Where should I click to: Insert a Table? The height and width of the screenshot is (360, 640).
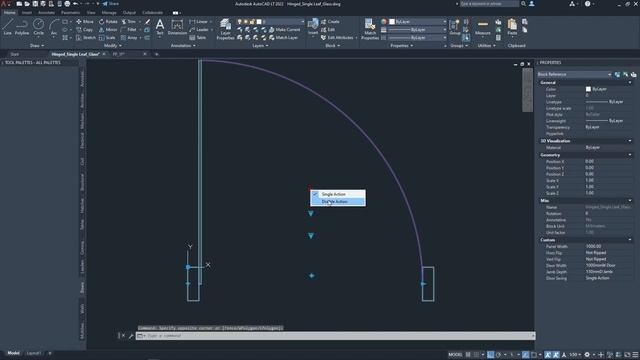point(198,38)
